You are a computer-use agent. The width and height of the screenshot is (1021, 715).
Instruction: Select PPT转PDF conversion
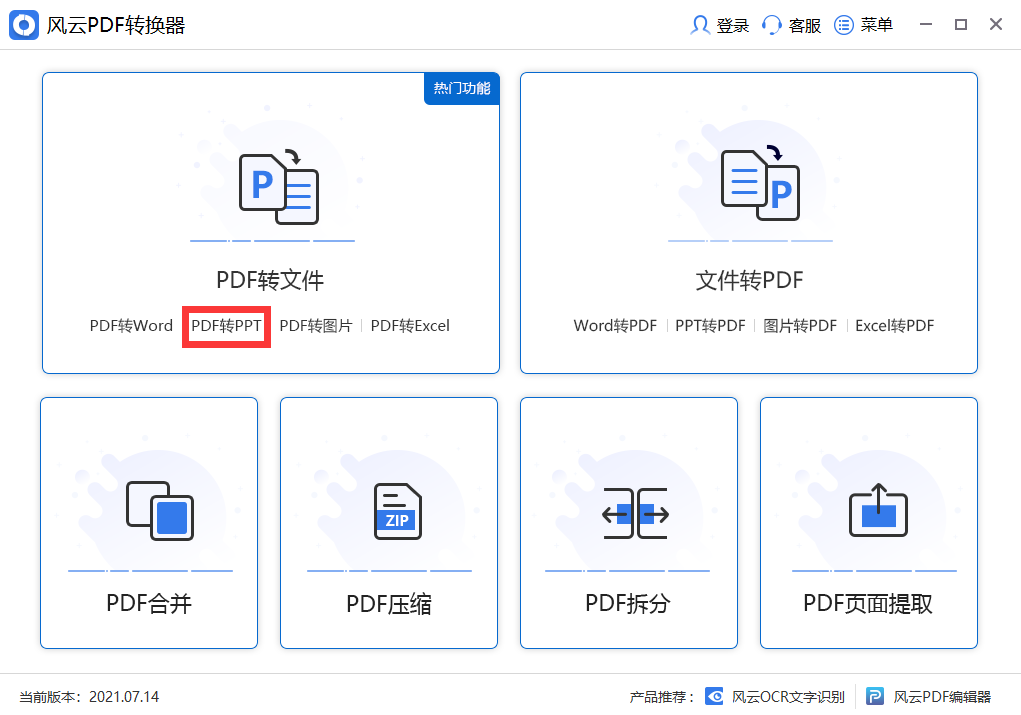tap(710, 326)
